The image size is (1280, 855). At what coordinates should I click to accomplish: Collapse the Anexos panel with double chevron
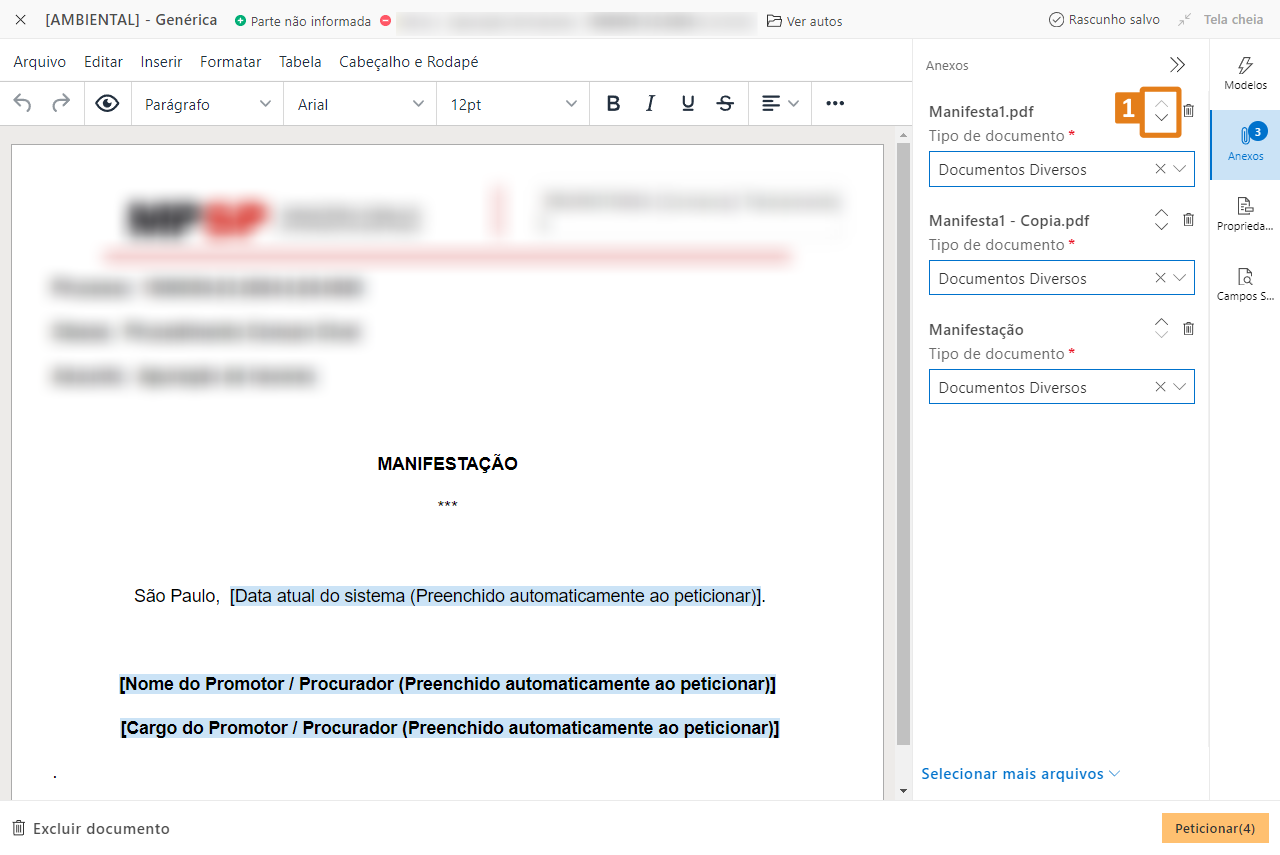[1177, 65]
